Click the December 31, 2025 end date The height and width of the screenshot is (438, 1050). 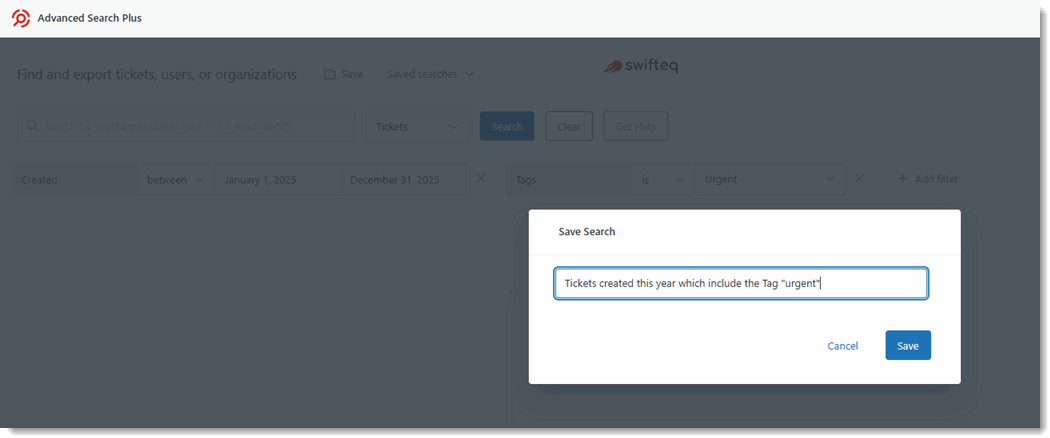[403, 179]
